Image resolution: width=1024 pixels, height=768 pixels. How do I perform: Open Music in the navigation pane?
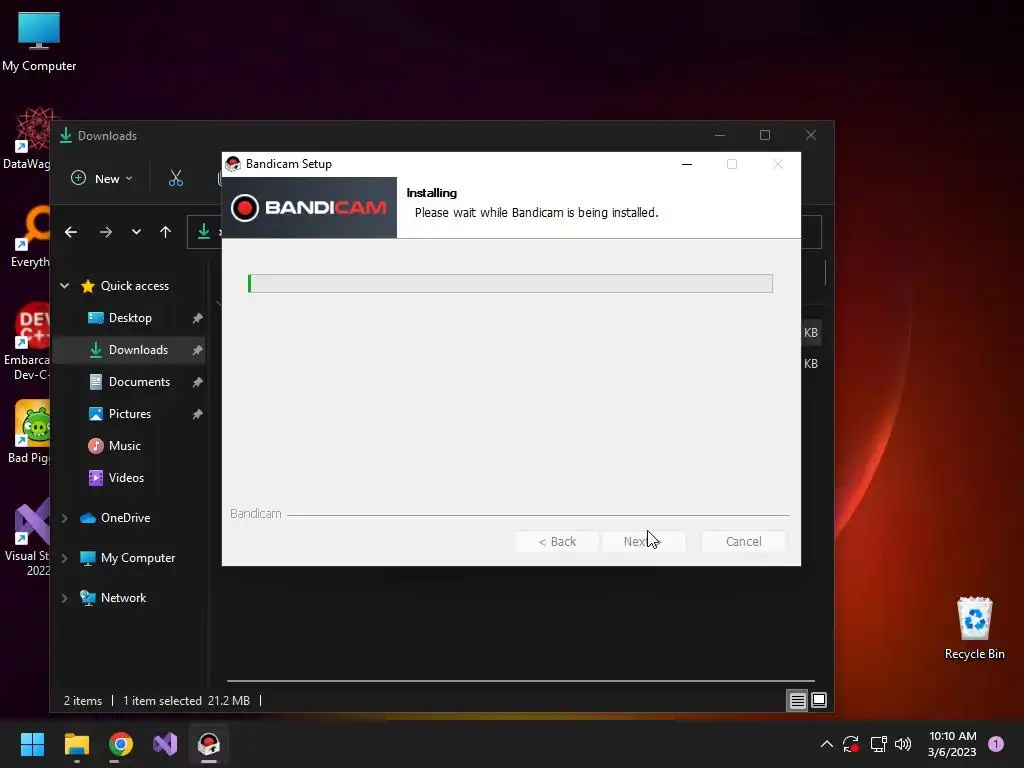click(x=124, y=446)
